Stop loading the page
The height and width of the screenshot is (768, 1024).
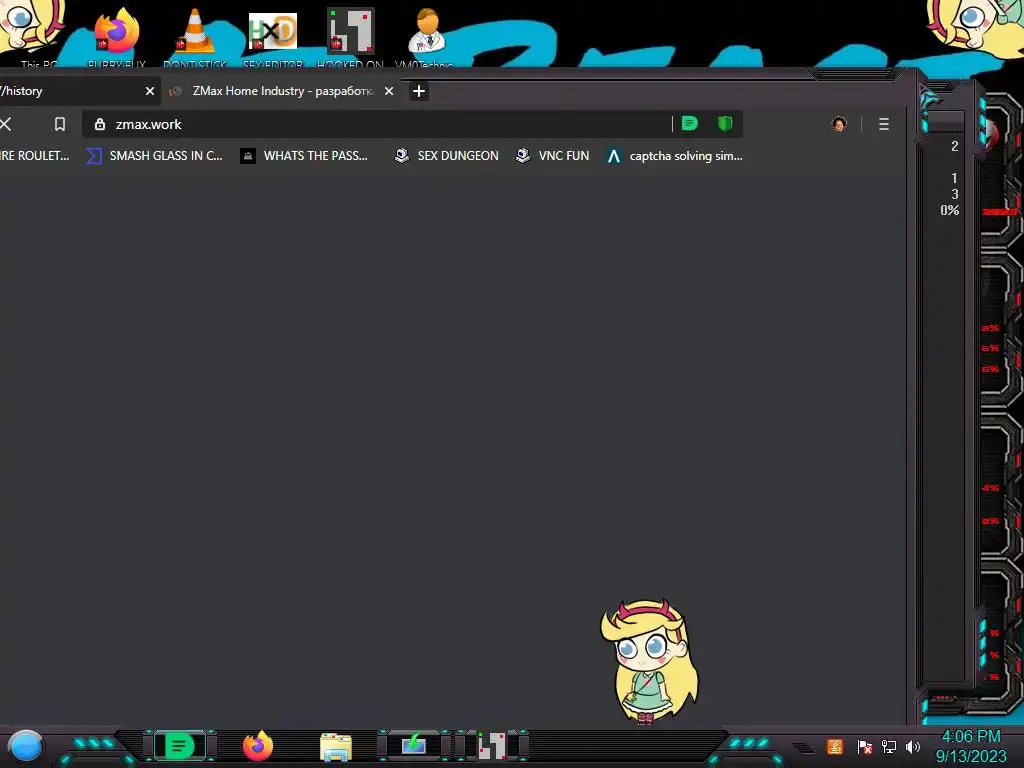(x=6, y=124)
